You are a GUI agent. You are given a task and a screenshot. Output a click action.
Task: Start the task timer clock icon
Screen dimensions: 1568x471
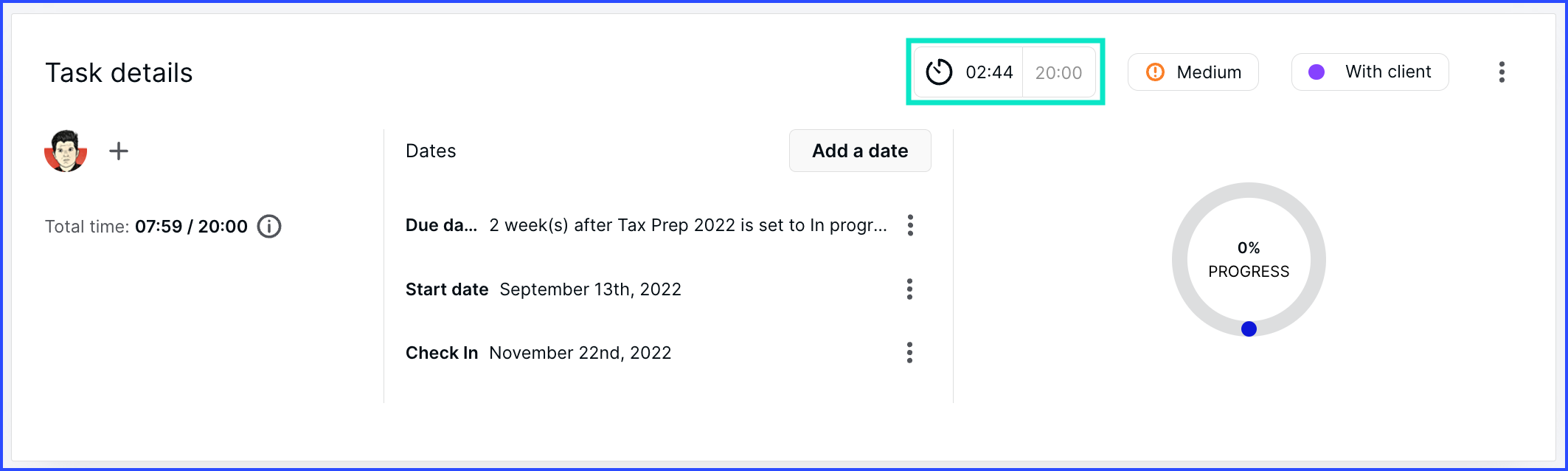939,72
